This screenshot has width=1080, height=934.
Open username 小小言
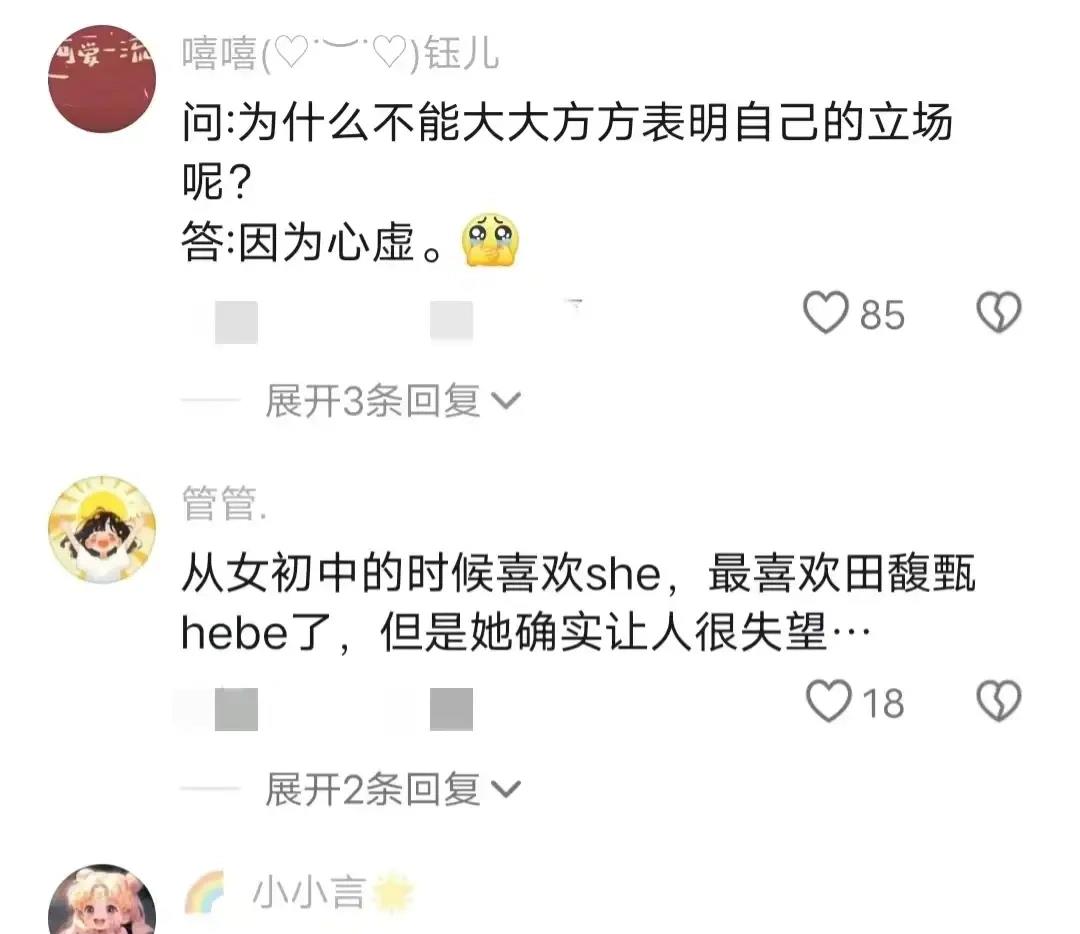(308, 892)
